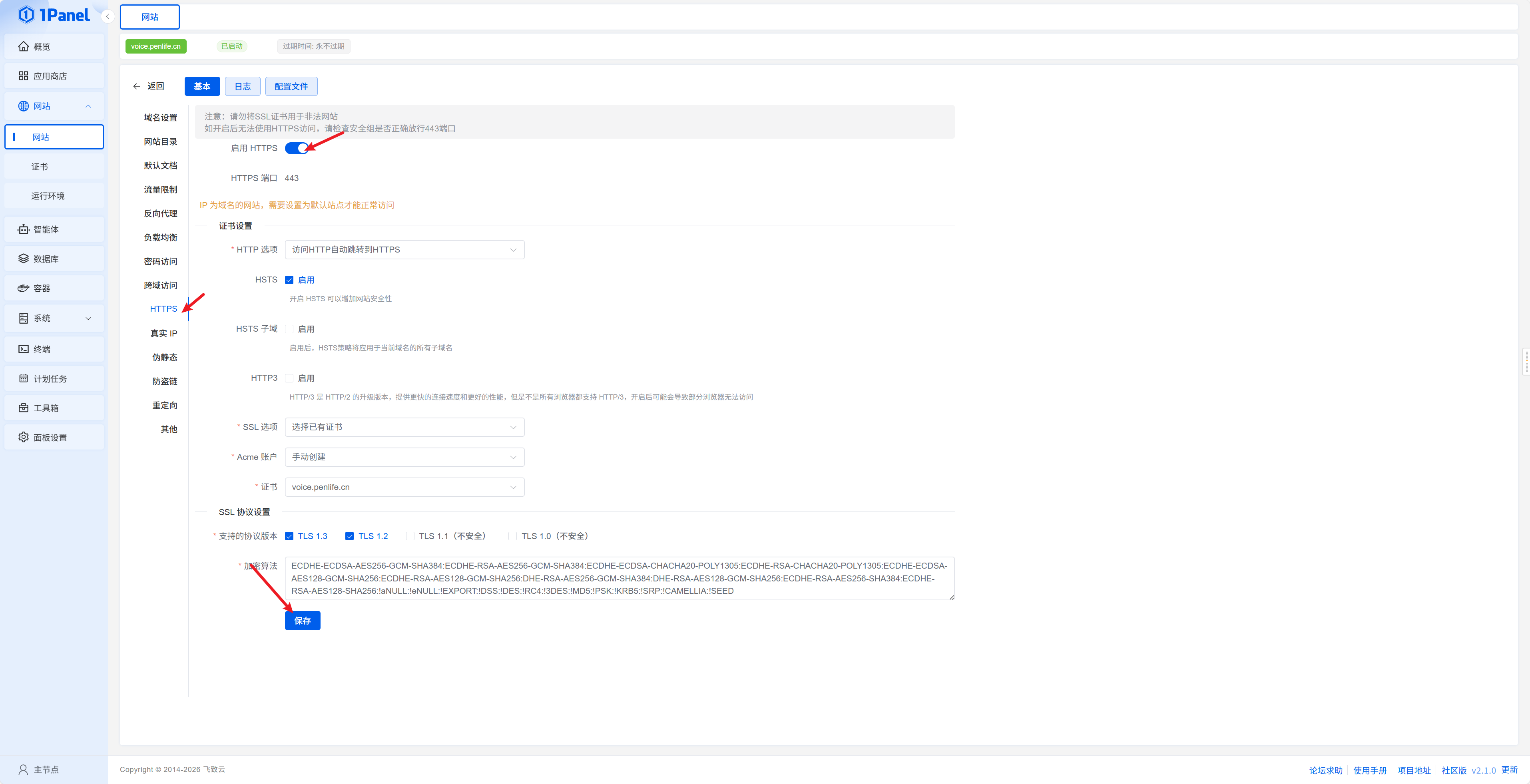Turn off the 启用 HTTPS switch
Screen dimensions: 1530x784
click(x=297, y=149)
